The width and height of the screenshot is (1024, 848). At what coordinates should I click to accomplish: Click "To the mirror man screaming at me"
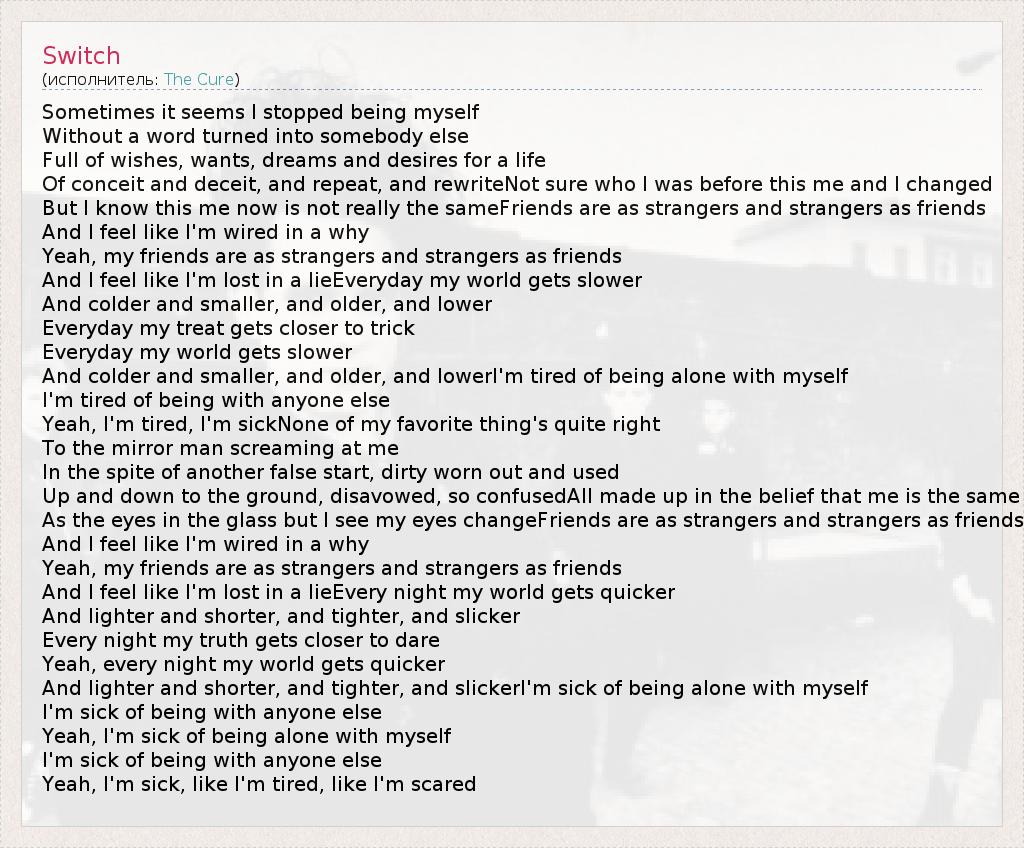220,448
